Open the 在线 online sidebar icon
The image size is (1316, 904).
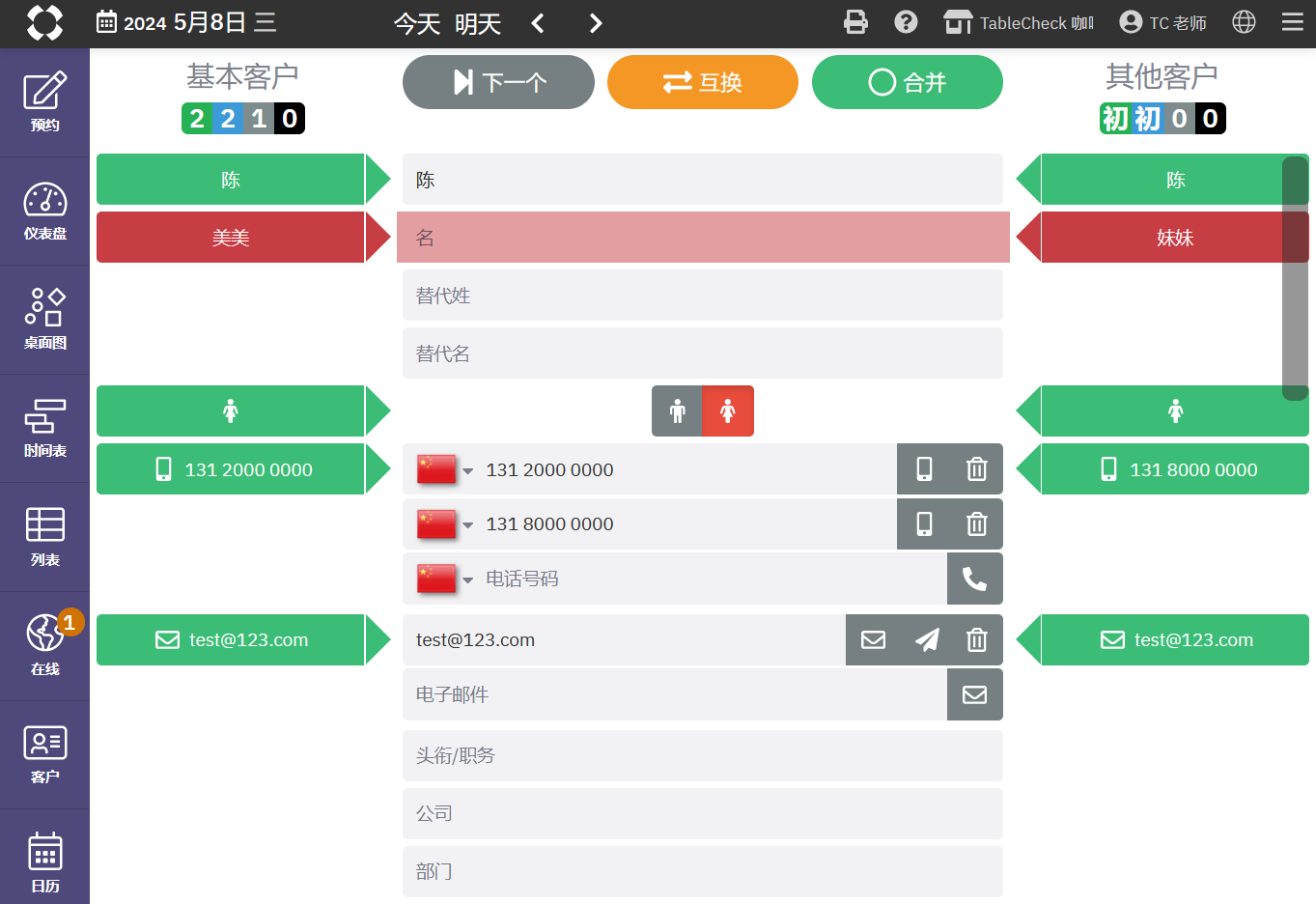tap(44, 646)
